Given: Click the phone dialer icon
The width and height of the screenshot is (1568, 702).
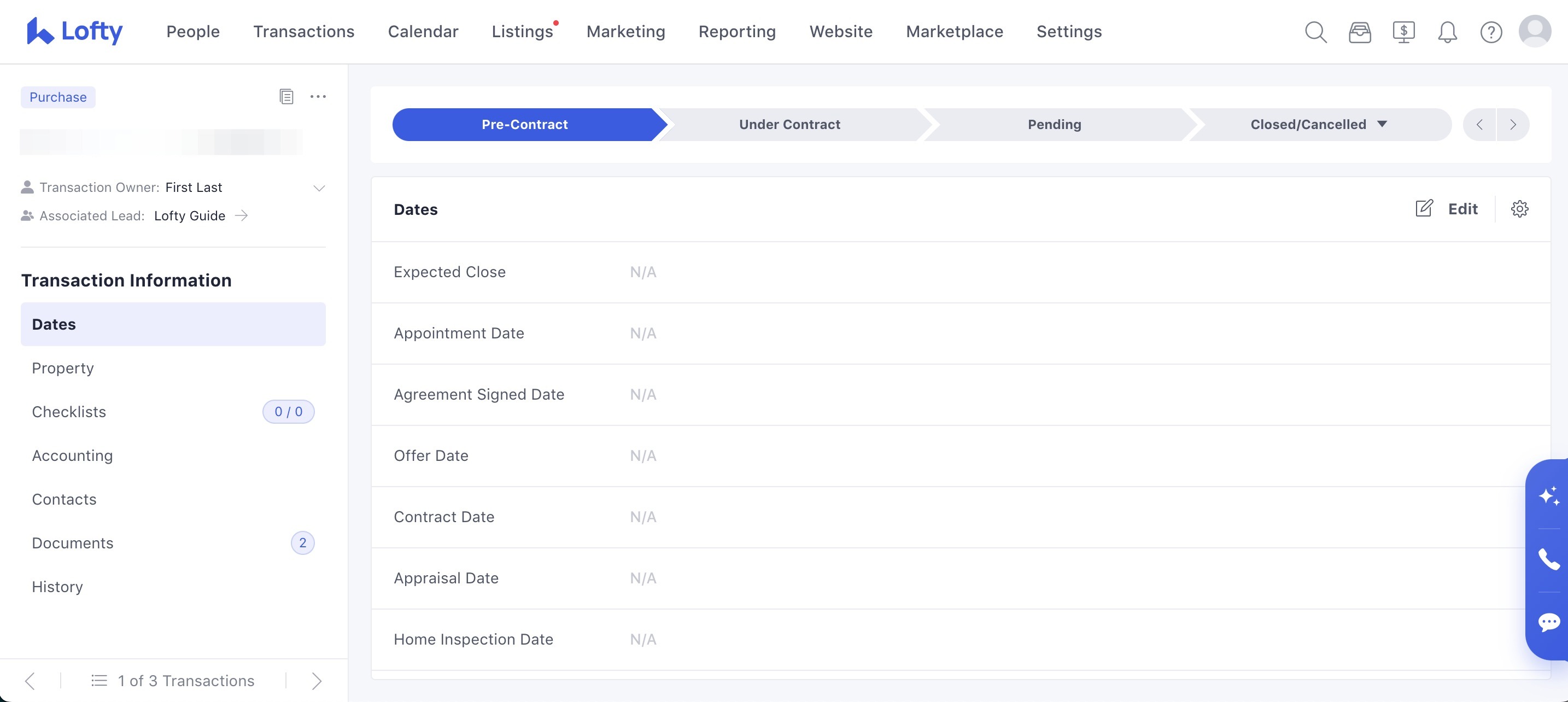Looking at the screenshot, I should pos(1548,559).
